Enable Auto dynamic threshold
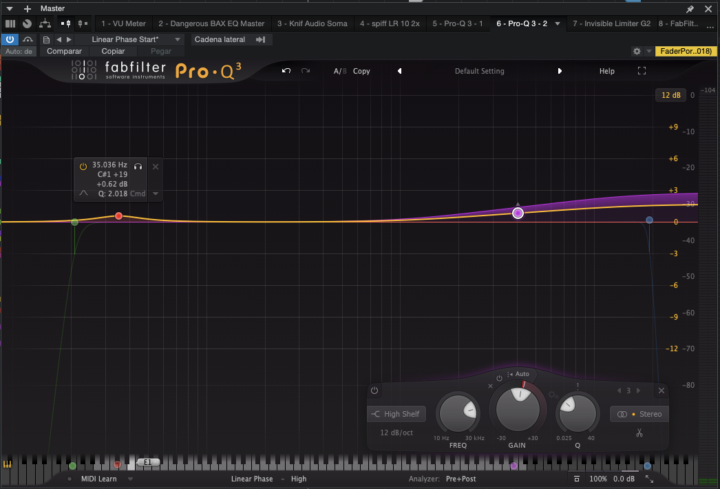This screenshot has width=720, height=489. tap(518, 374)
